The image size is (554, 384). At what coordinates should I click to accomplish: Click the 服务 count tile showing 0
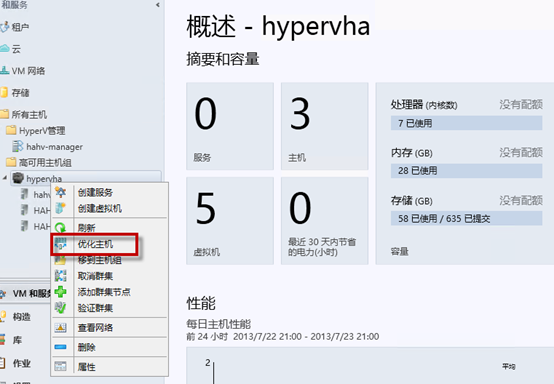(230, 126)
